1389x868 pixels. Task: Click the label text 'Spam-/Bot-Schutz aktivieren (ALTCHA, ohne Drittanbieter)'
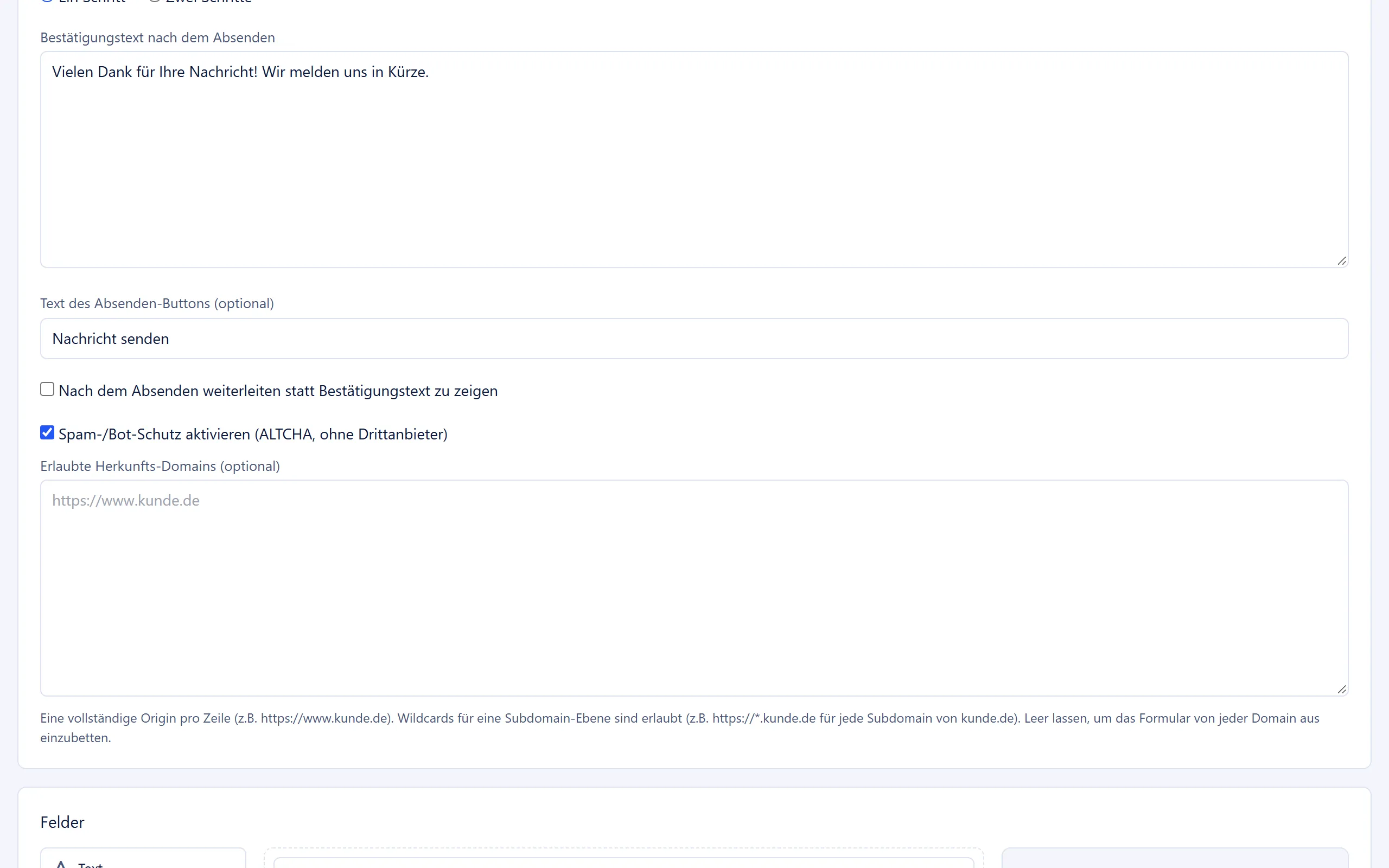tap(253, 434)
